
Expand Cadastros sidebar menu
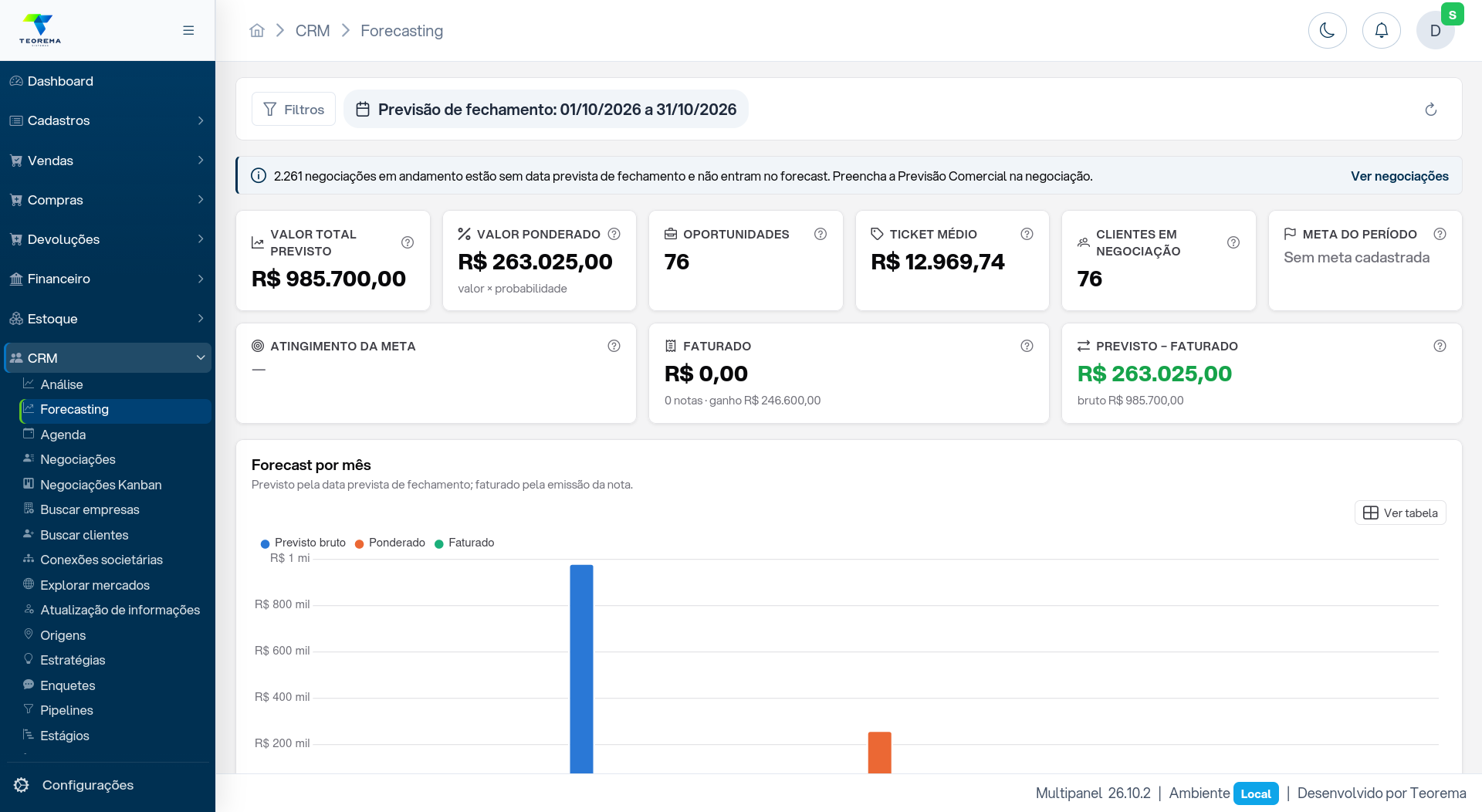click(x=107, y=120)
